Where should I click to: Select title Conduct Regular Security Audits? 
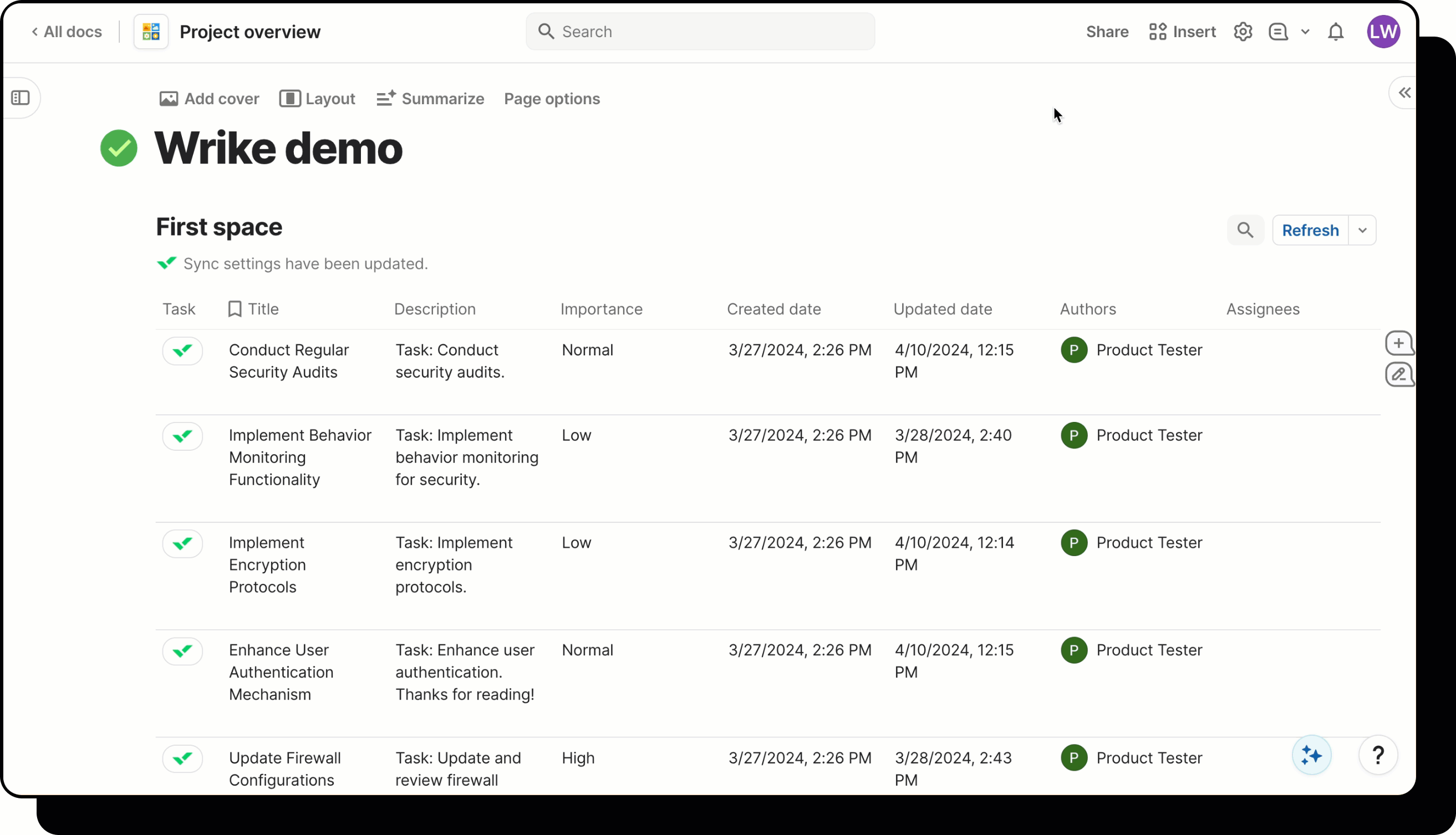288,362
